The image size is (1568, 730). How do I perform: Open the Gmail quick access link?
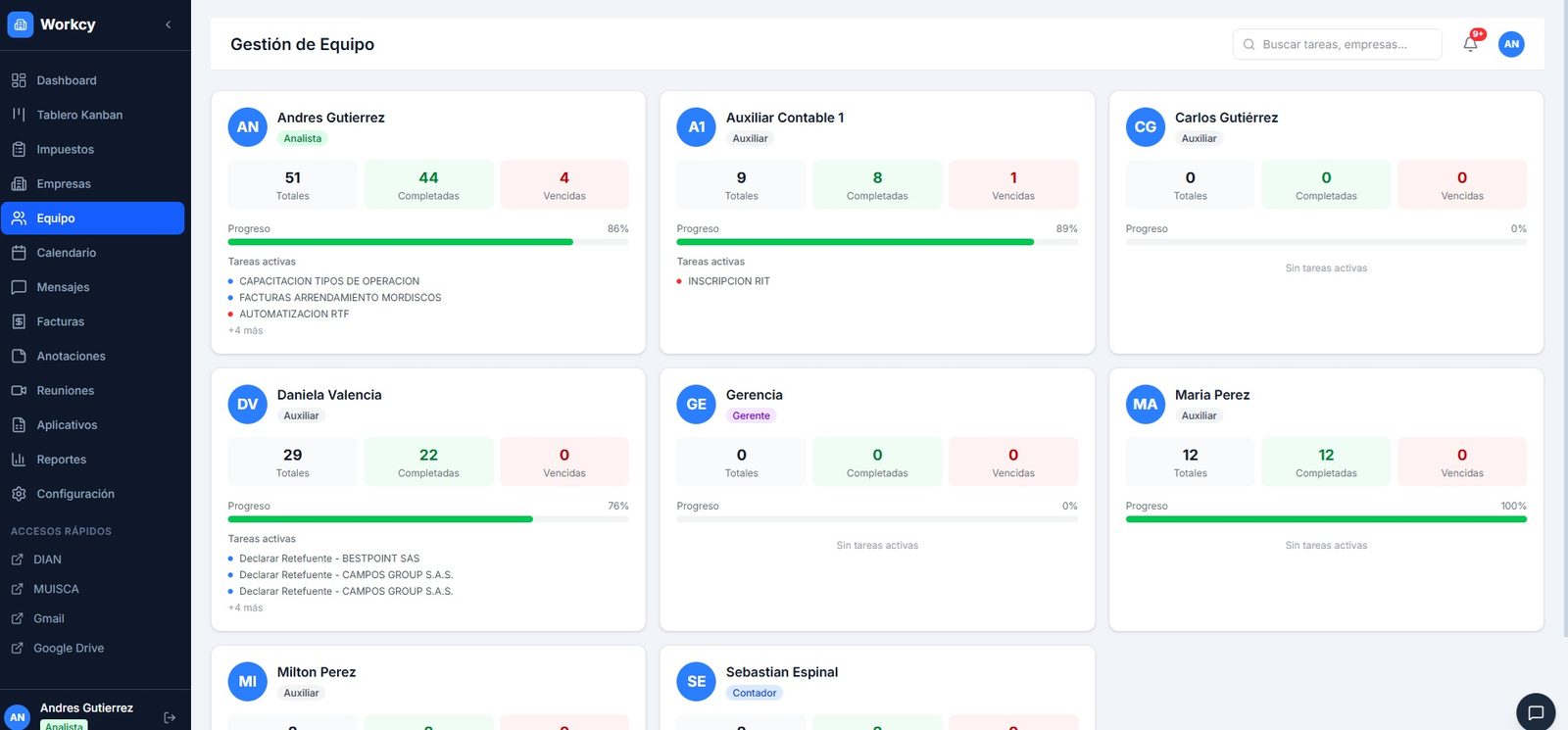pos(49,618)
